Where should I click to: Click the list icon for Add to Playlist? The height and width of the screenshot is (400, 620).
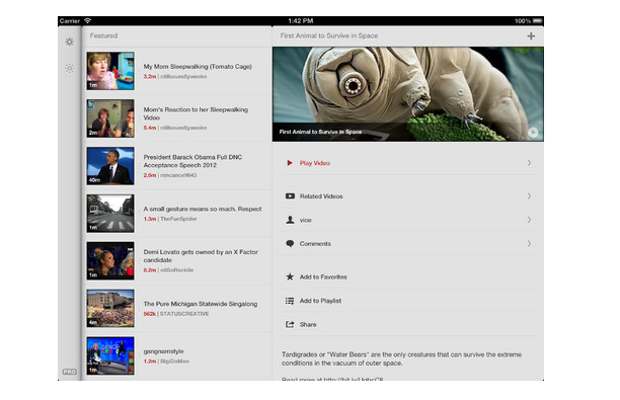[x=290, y=301]
